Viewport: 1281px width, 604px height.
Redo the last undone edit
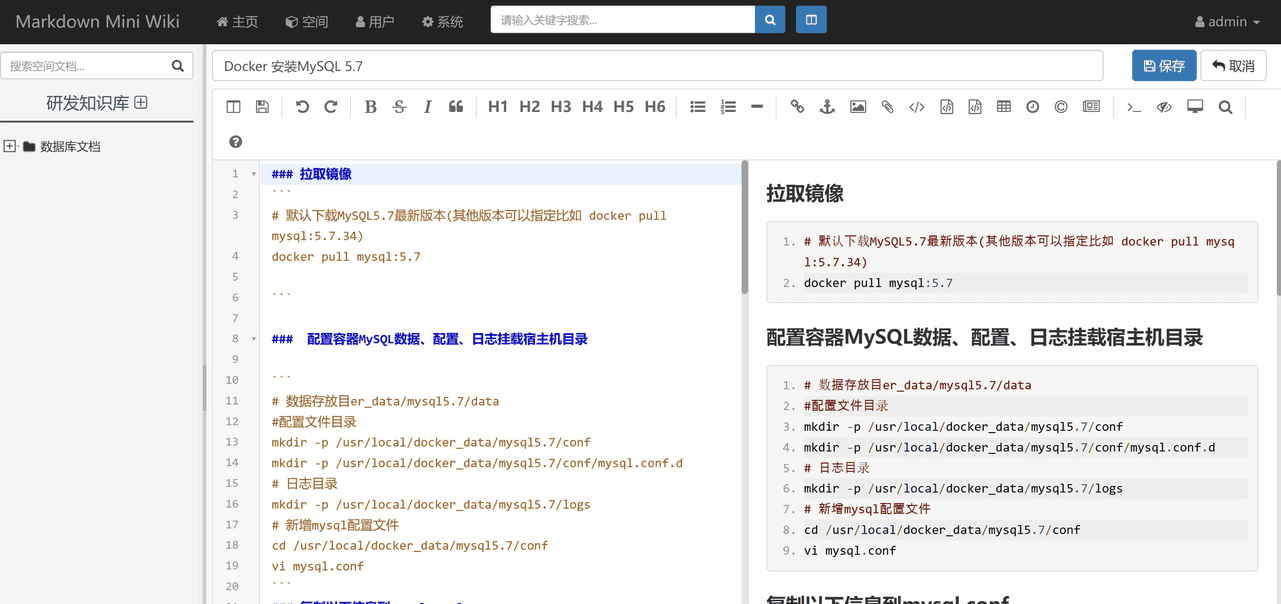tap(331, 107)
